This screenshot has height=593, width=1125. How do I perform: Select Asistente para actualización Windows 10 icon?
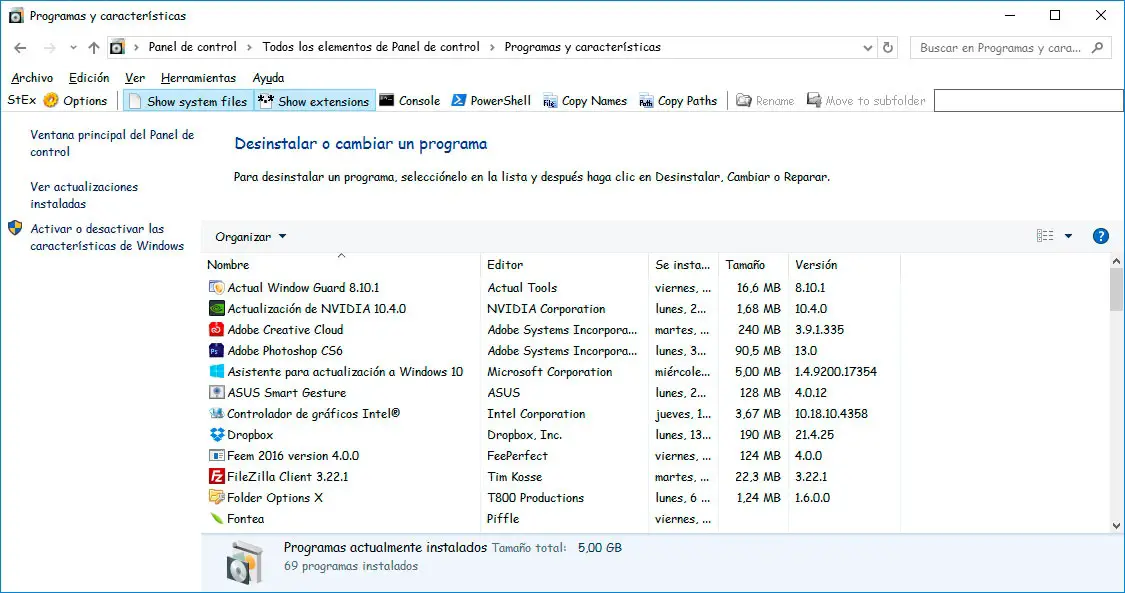point(216,371)
